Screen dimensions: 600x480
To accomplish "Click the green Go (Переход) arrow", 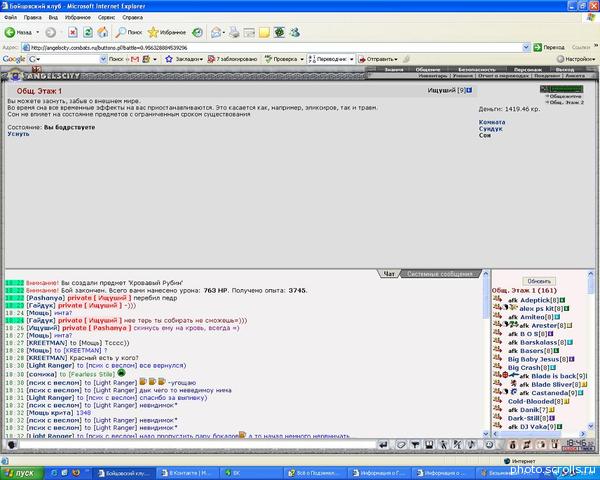I will click(537, 47).
